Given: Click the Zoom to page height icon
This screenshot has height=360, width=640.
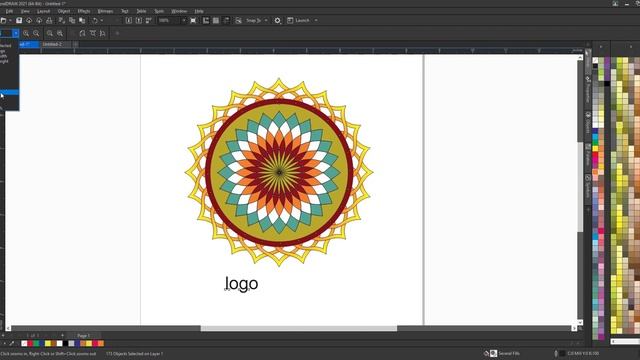Looking at the screenshot, I should tap(102, 33).
